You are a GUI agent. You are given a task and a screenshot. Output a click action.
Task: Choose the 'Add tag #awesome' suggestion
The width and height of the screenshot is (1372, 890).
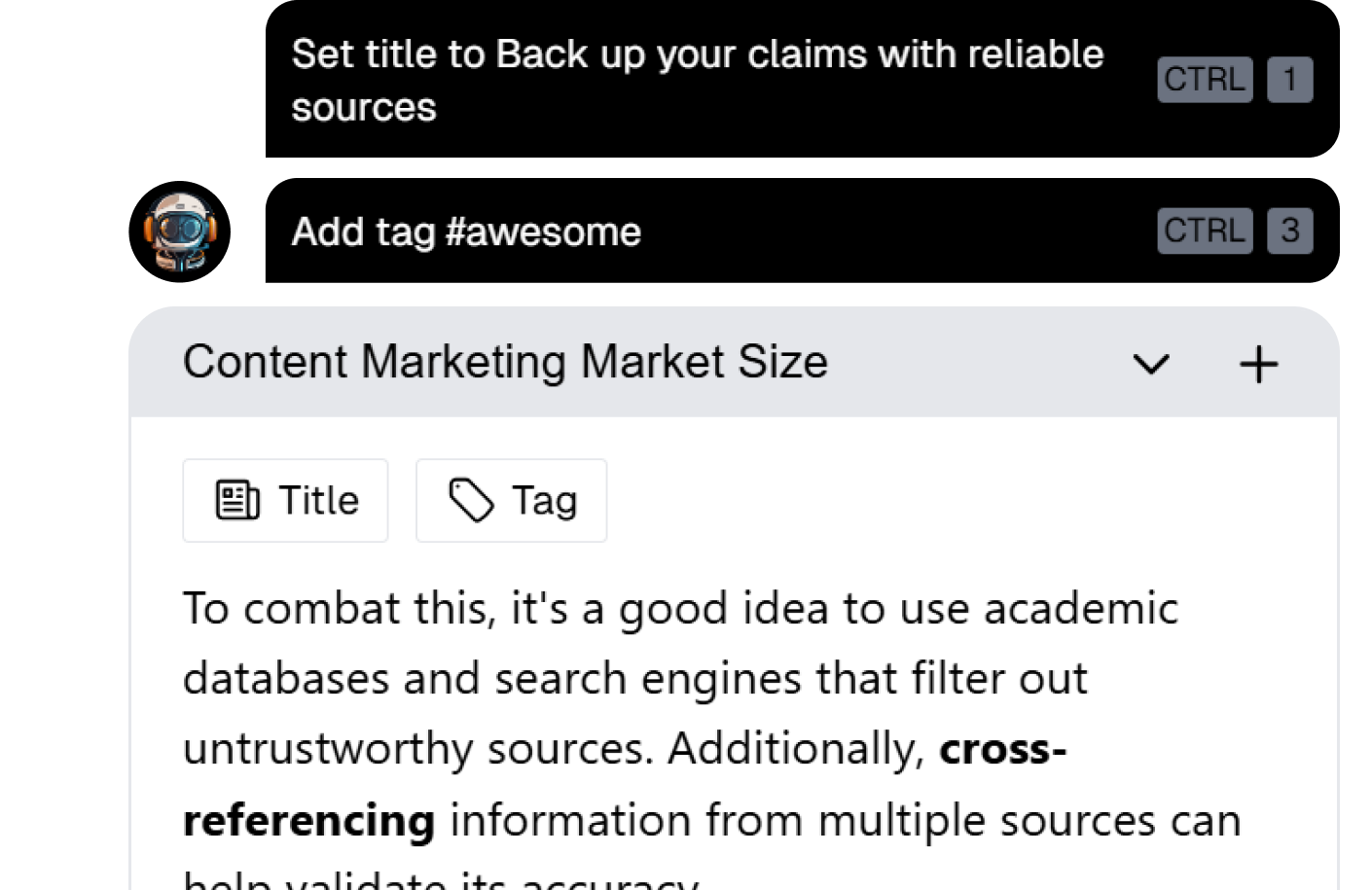tap(466, 231)
